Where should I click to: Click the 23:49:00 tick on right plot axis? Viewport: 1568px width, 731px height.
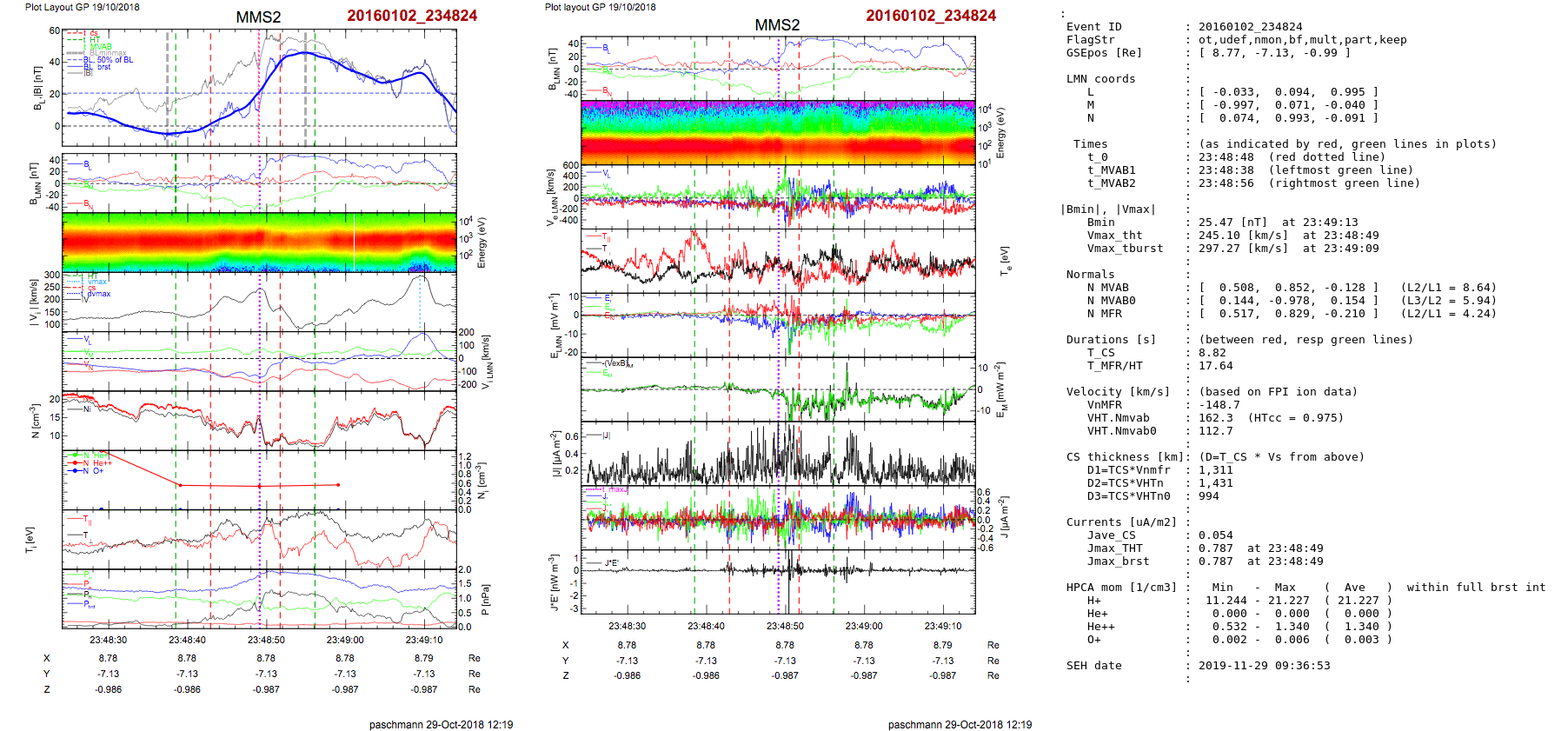[x=863, y=626]
